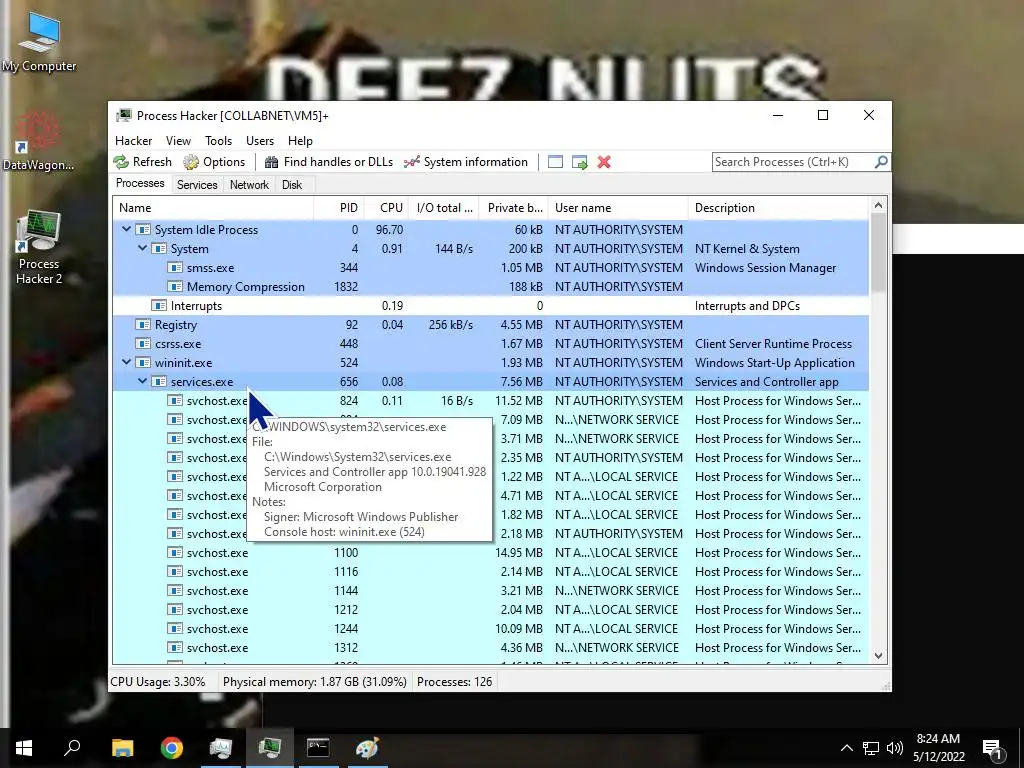1024x768 pixels.
Task: Select the csrss.exe process icon
Action: click(x=142, y=344)
